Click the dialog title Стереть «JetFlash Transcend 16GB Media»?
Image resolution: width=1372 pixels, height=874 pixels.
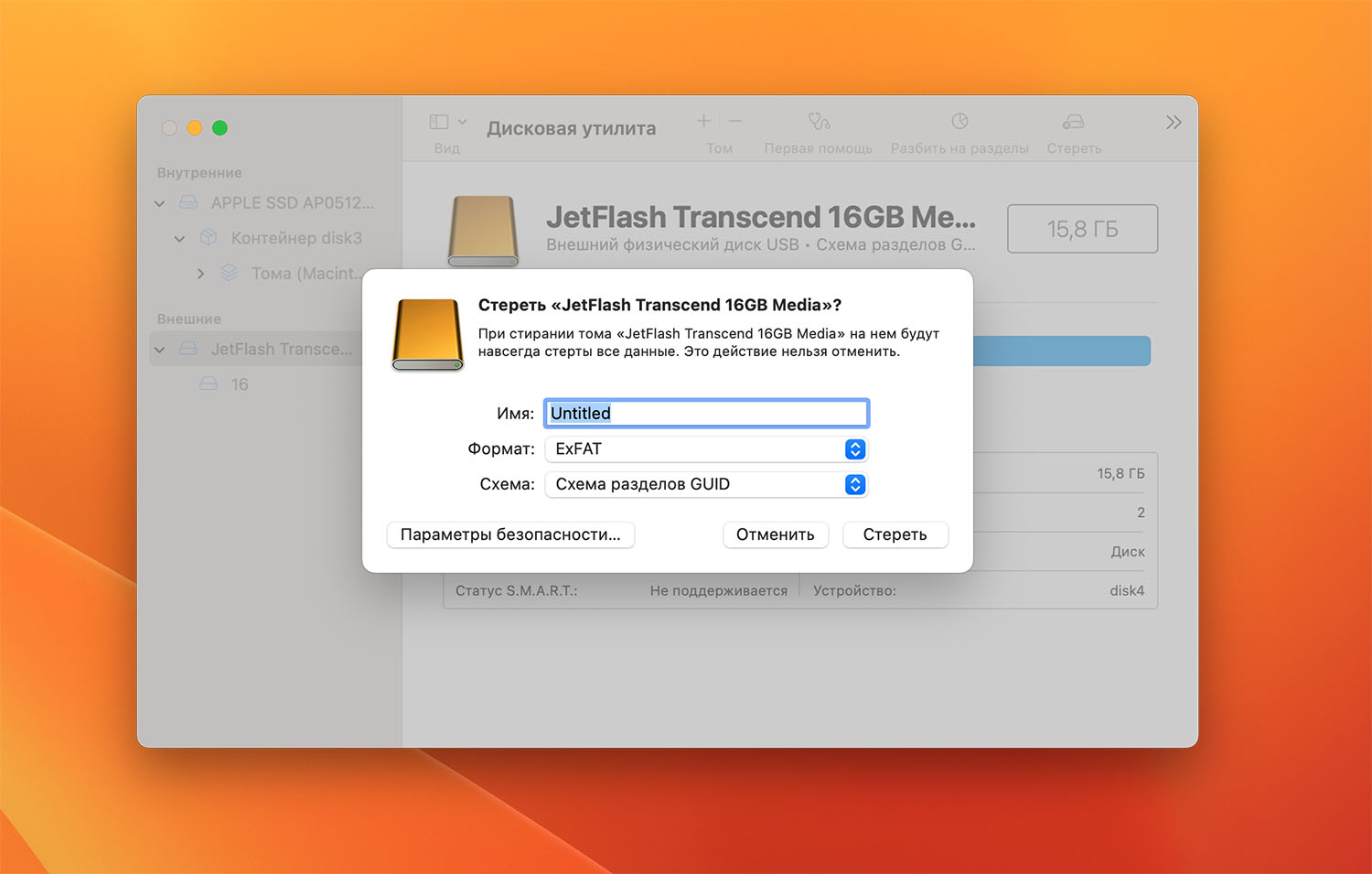659,306
